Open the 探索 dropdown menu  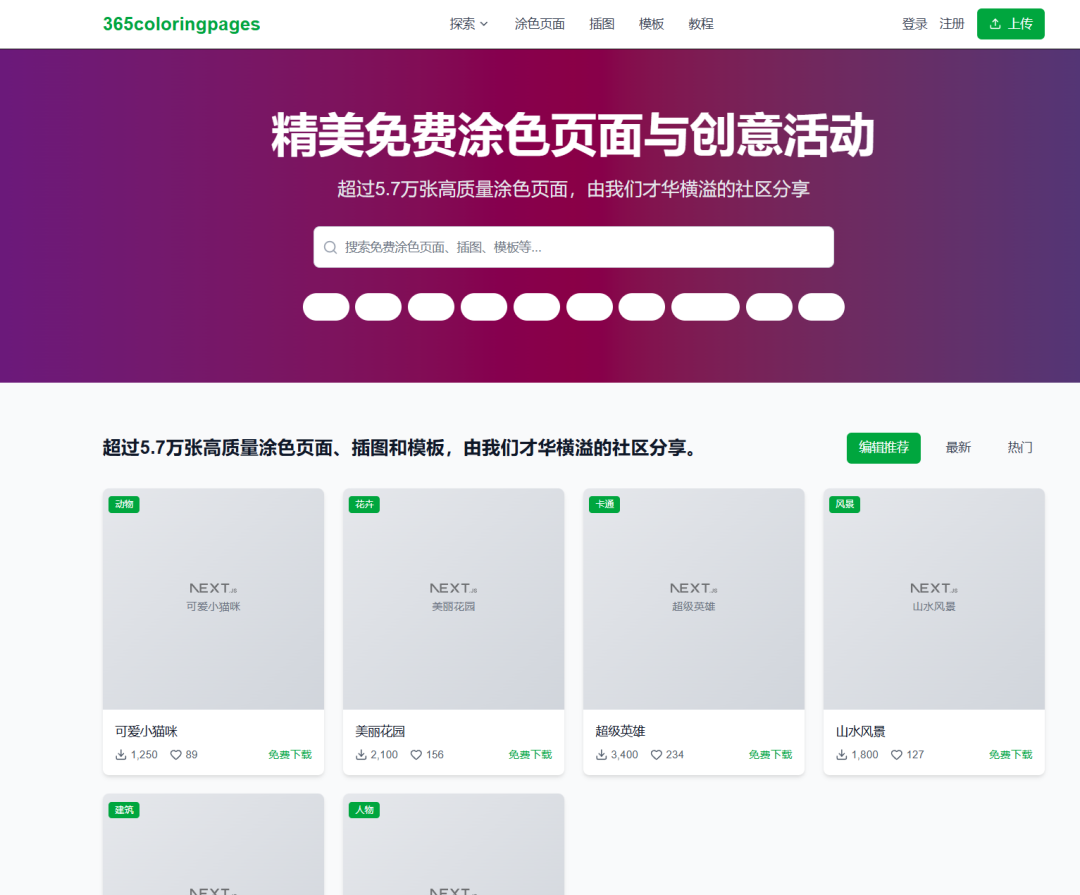click(x=467, y=24)
